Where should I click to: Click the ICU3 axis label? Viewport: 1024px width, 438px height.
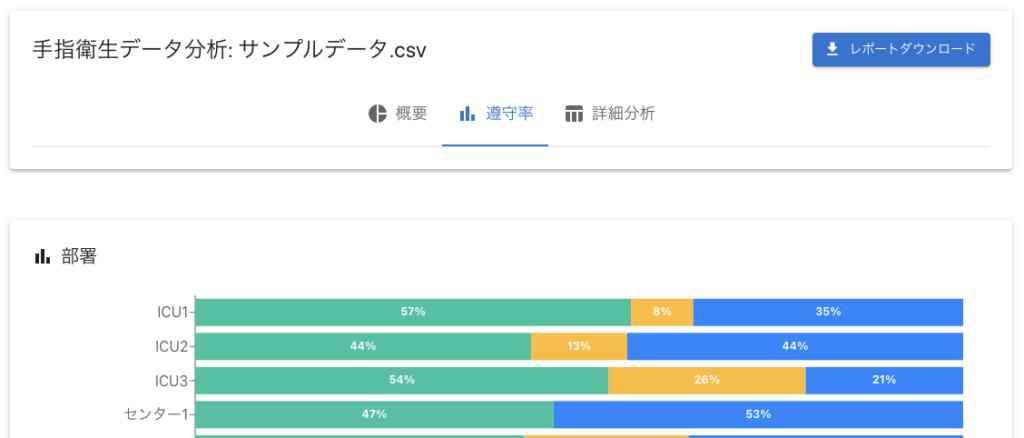171,380
